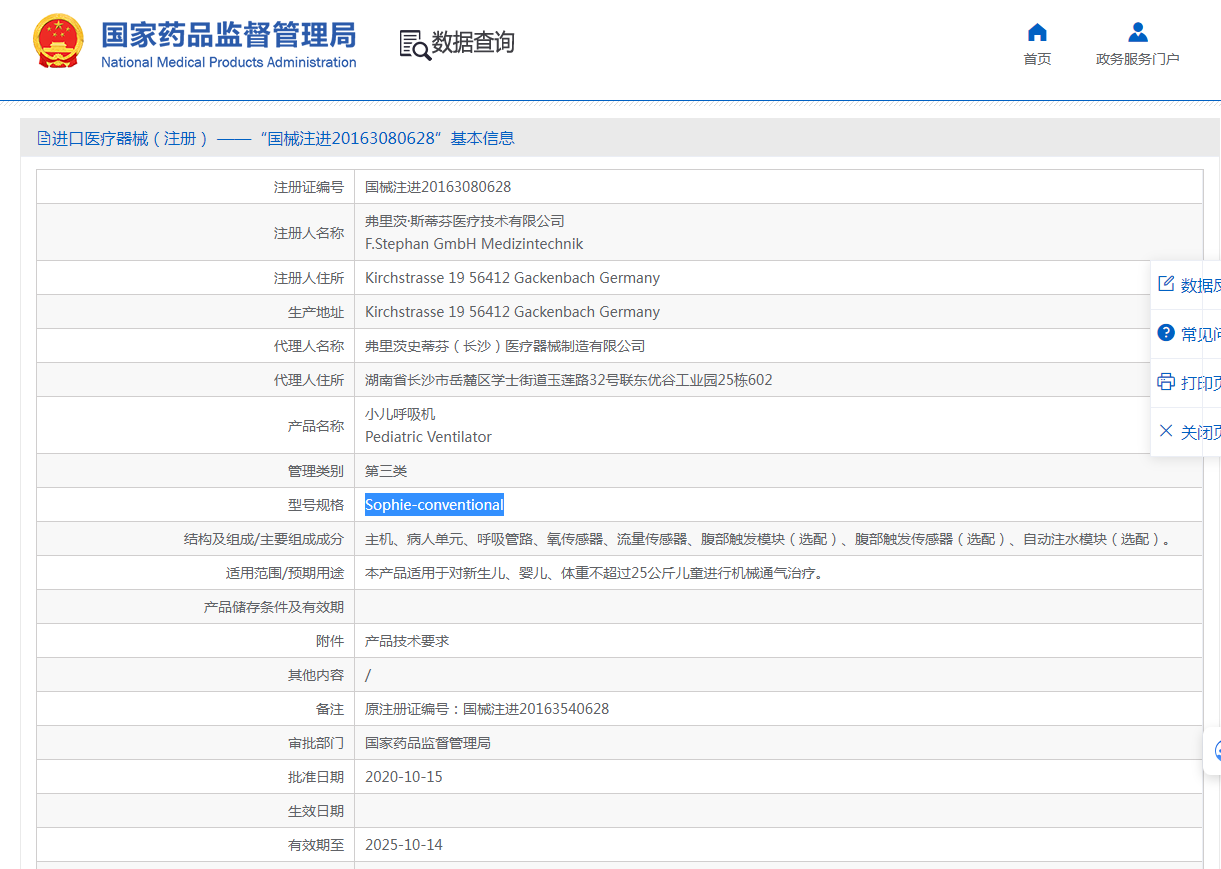1221x869 pixels.
Task: Click expiry date 2025-10-14
Action: click(x=404, y=845)
